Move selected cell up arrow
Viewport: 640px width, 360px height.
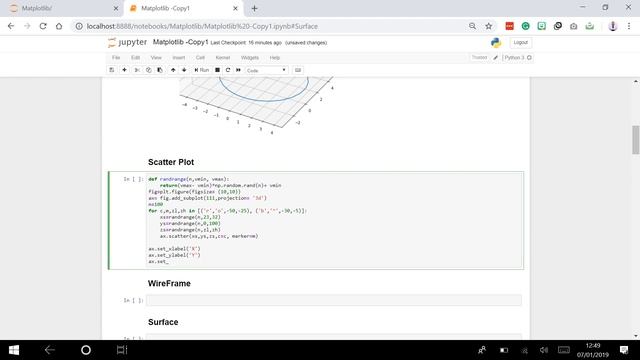(x=173, y=70)
